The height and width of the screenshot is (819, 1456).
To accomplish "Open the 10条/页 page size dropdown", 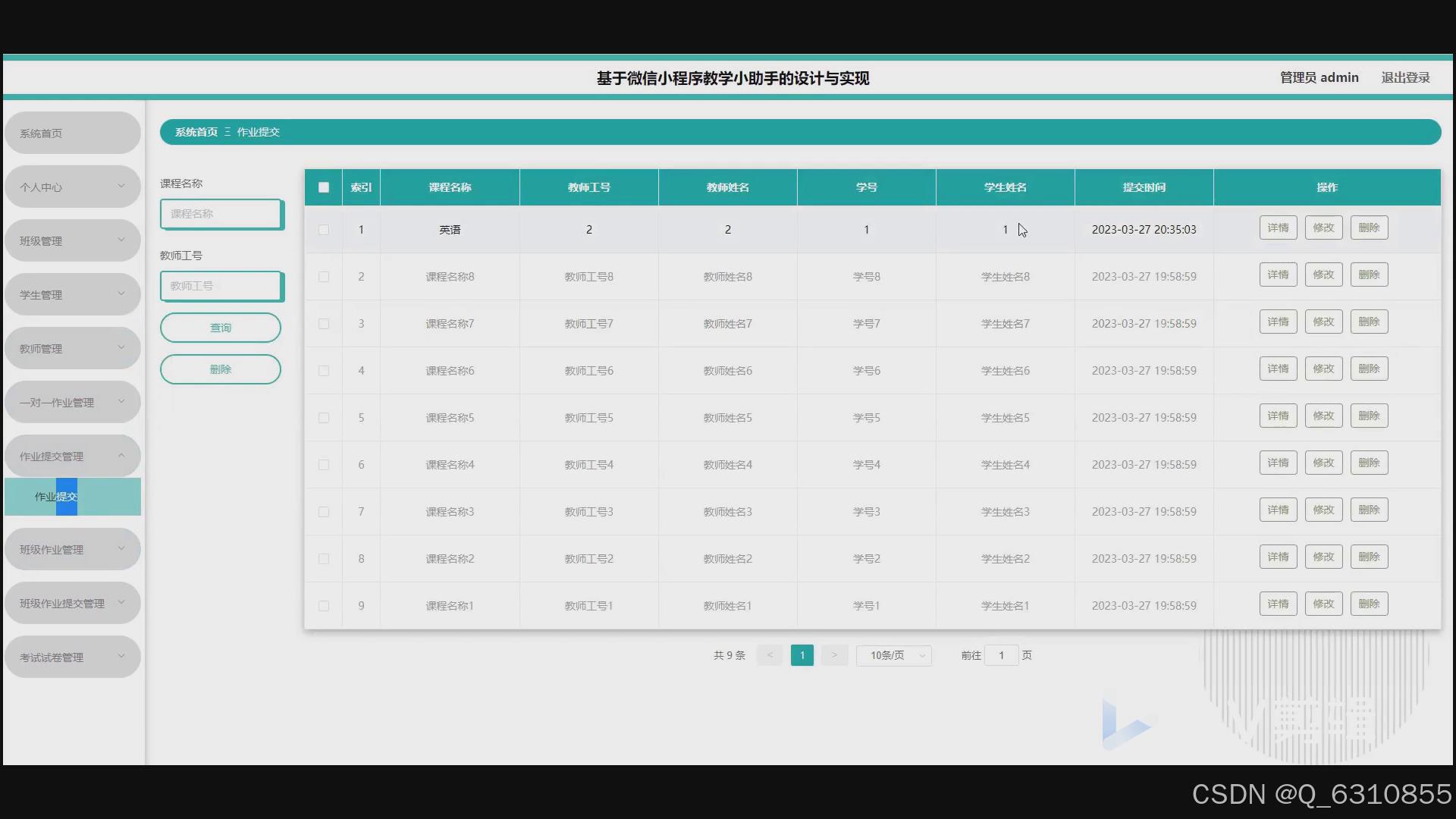I will point(894,655).
